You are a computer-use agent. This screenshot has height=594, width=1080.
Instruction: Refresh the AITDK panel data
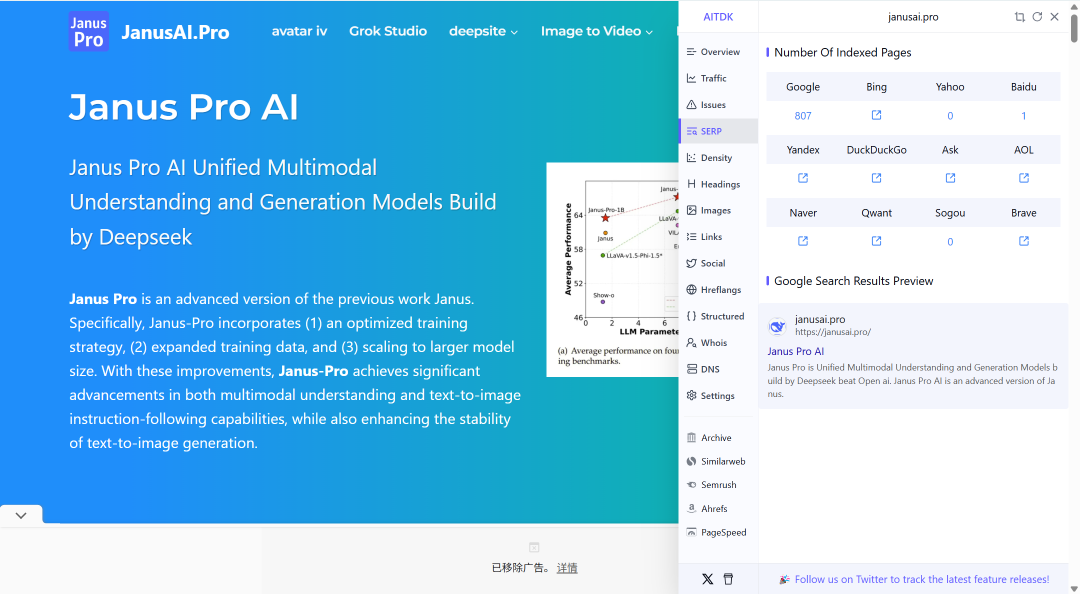1037,17
